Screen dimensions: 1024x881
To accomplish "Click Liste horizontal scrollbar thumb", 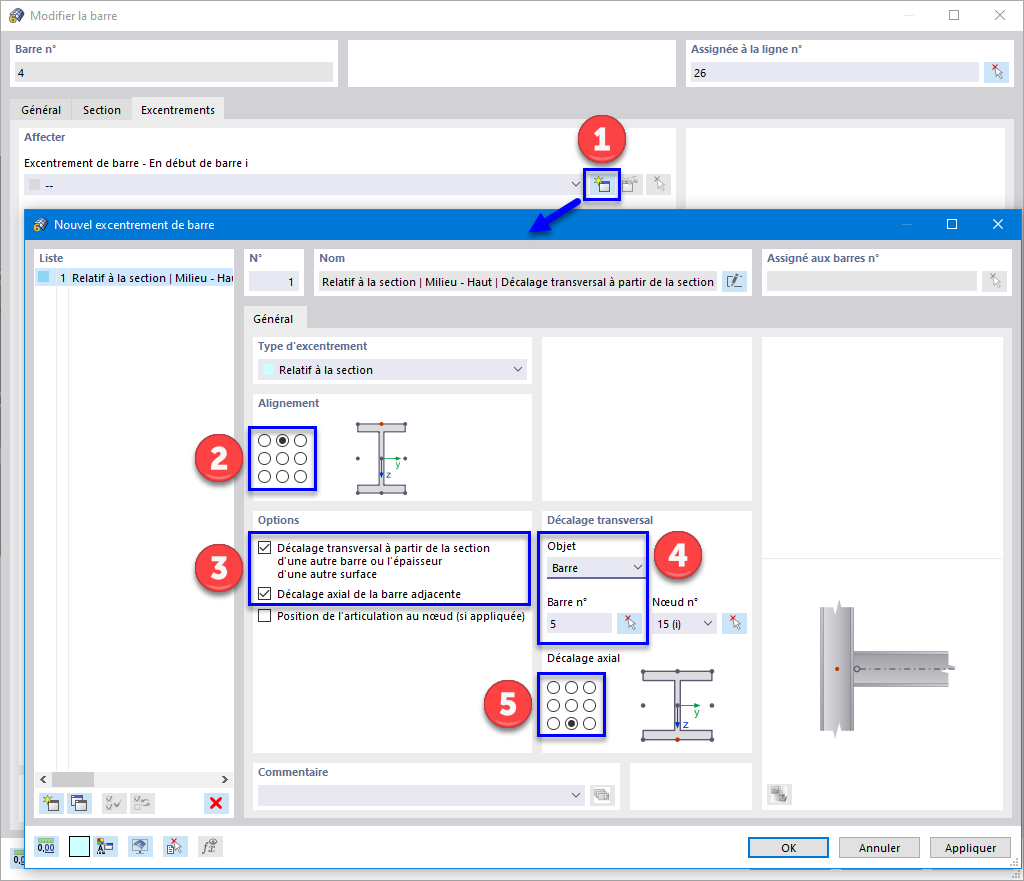I will point(73,779).
